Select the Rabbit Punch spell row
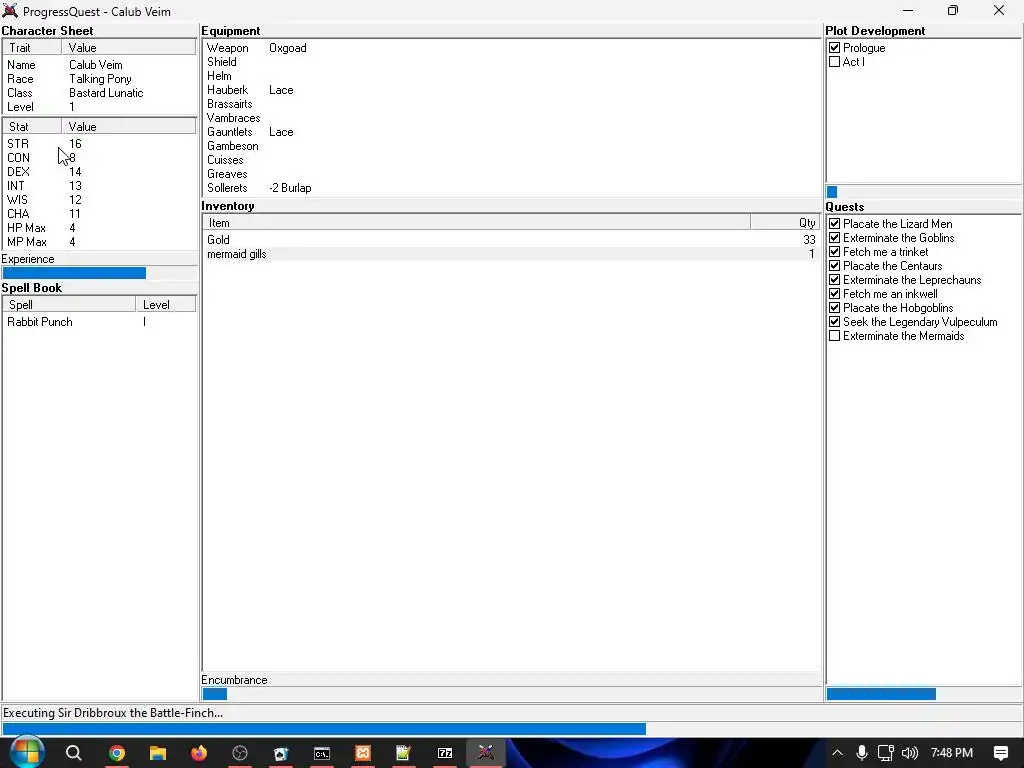The height and width of the screenshot is (768, 1024). click(99, 322)
